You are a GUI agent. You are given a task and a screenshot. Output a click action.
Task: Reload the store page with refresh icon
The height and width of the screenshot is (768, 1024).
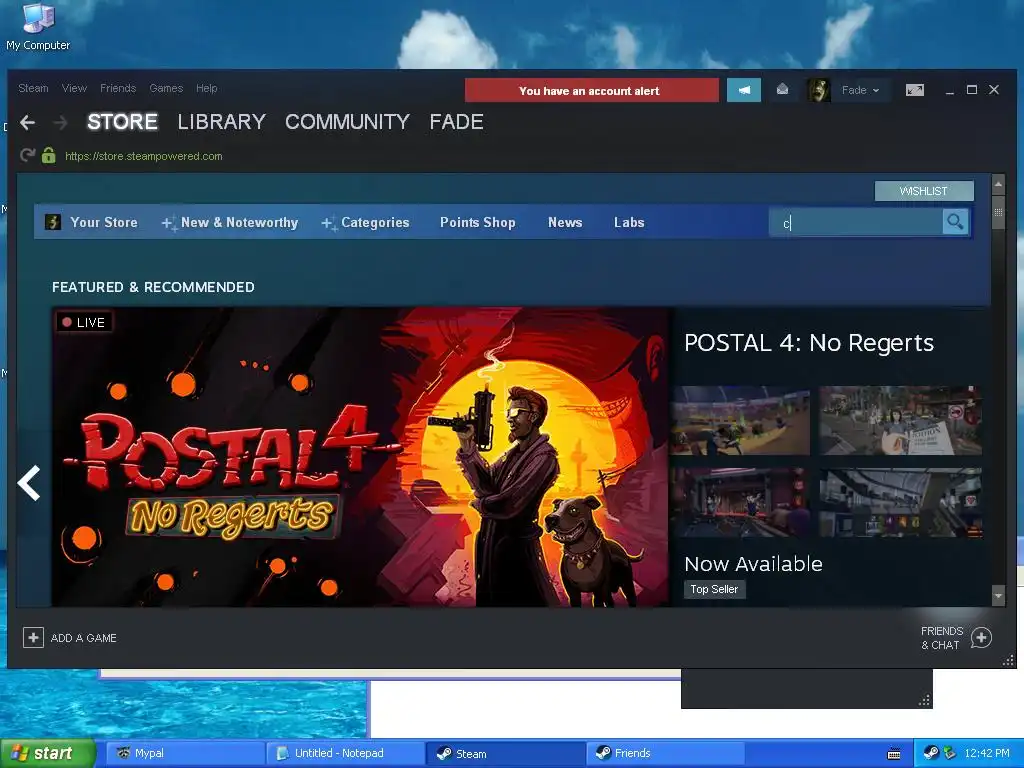pyautogui.click(x=27, y=155)
